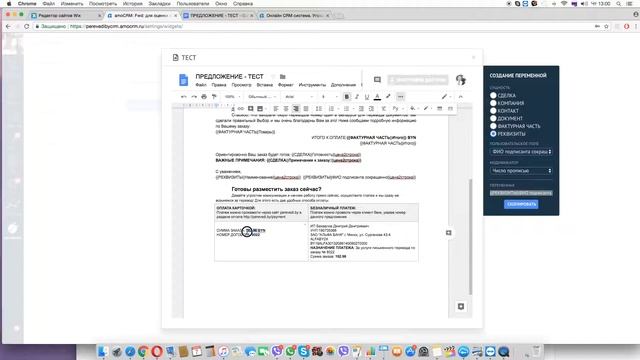Click the print icon in Docs toolbar

coord(204,97)
